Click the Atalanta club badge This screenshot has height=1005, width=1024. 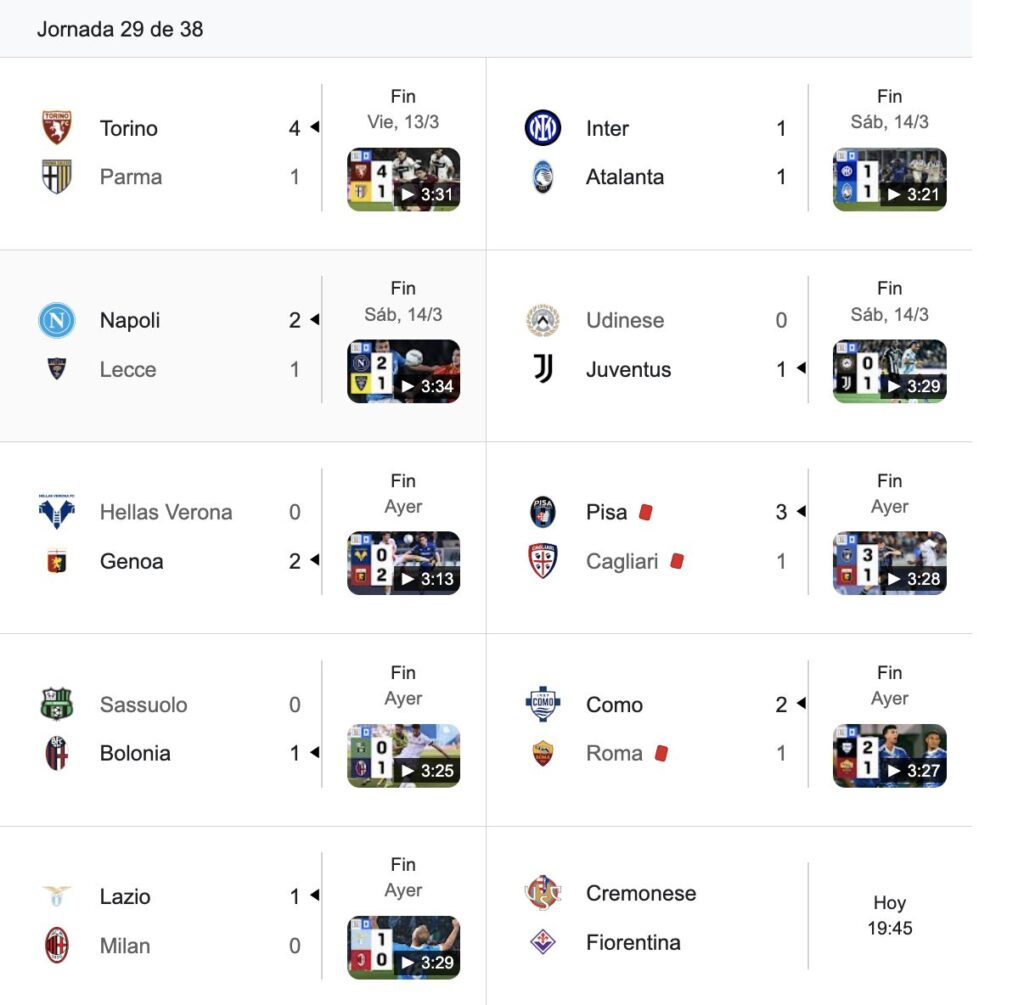[x=543, y=177]
